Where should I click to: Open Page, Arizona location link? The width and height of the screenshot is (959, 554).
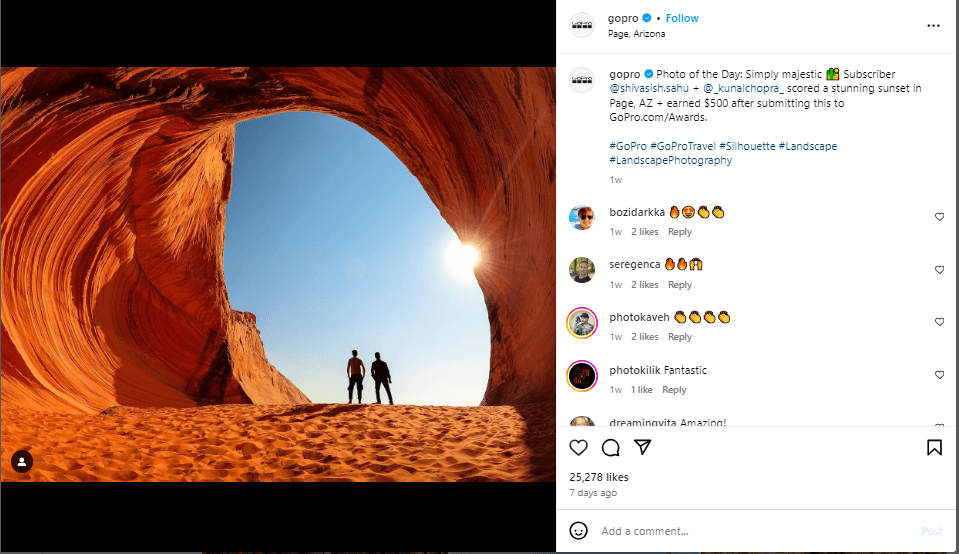636,34
